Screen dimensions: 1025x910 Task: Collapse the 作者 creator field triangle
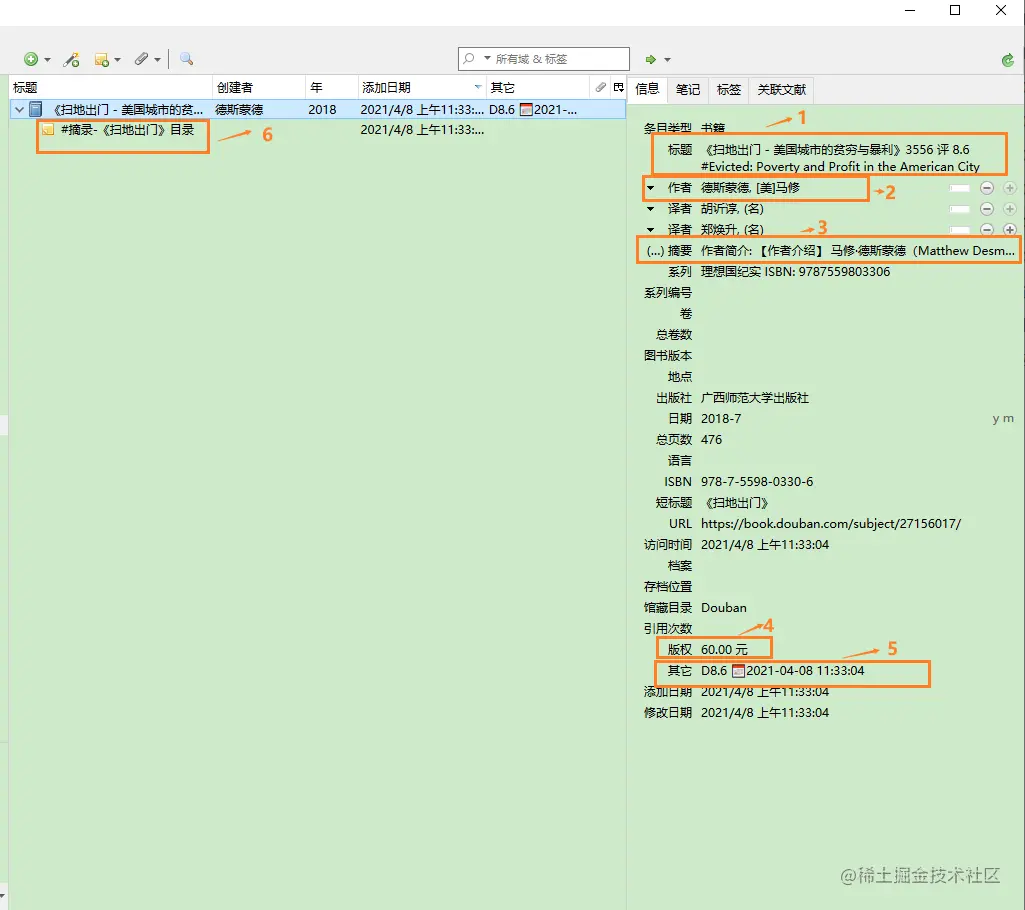click(650, 187)
